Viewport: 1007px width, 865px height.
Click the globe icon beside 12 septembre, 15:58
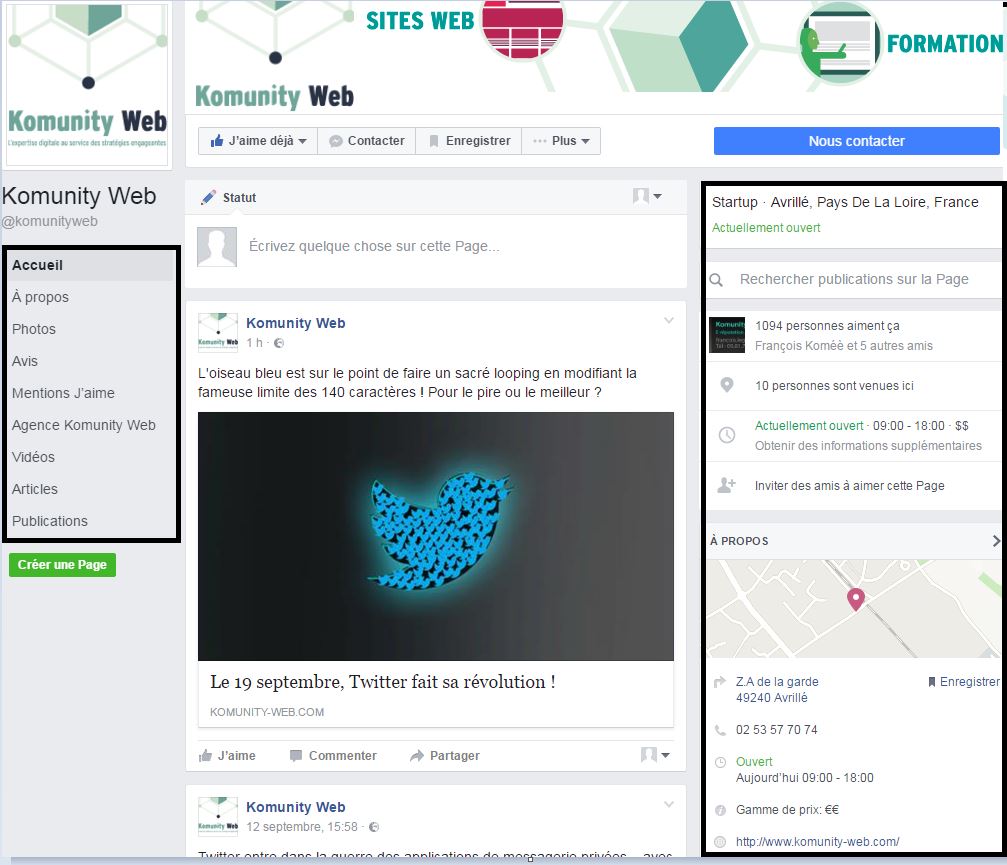(x=374, y=827)
